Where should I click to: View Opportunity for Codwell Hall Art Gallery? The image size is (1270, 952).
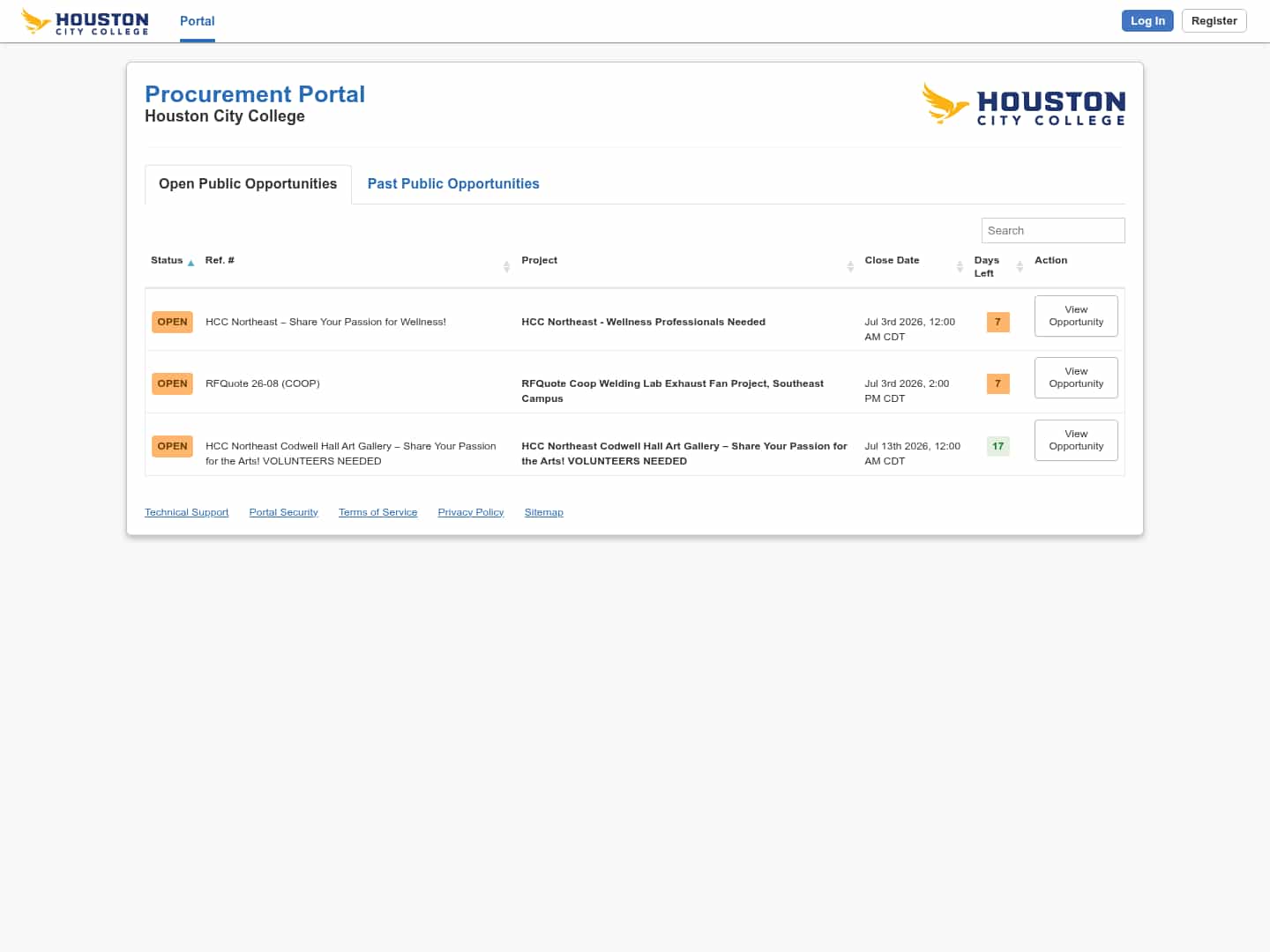pyautogui.click(x=1076, y=440)
